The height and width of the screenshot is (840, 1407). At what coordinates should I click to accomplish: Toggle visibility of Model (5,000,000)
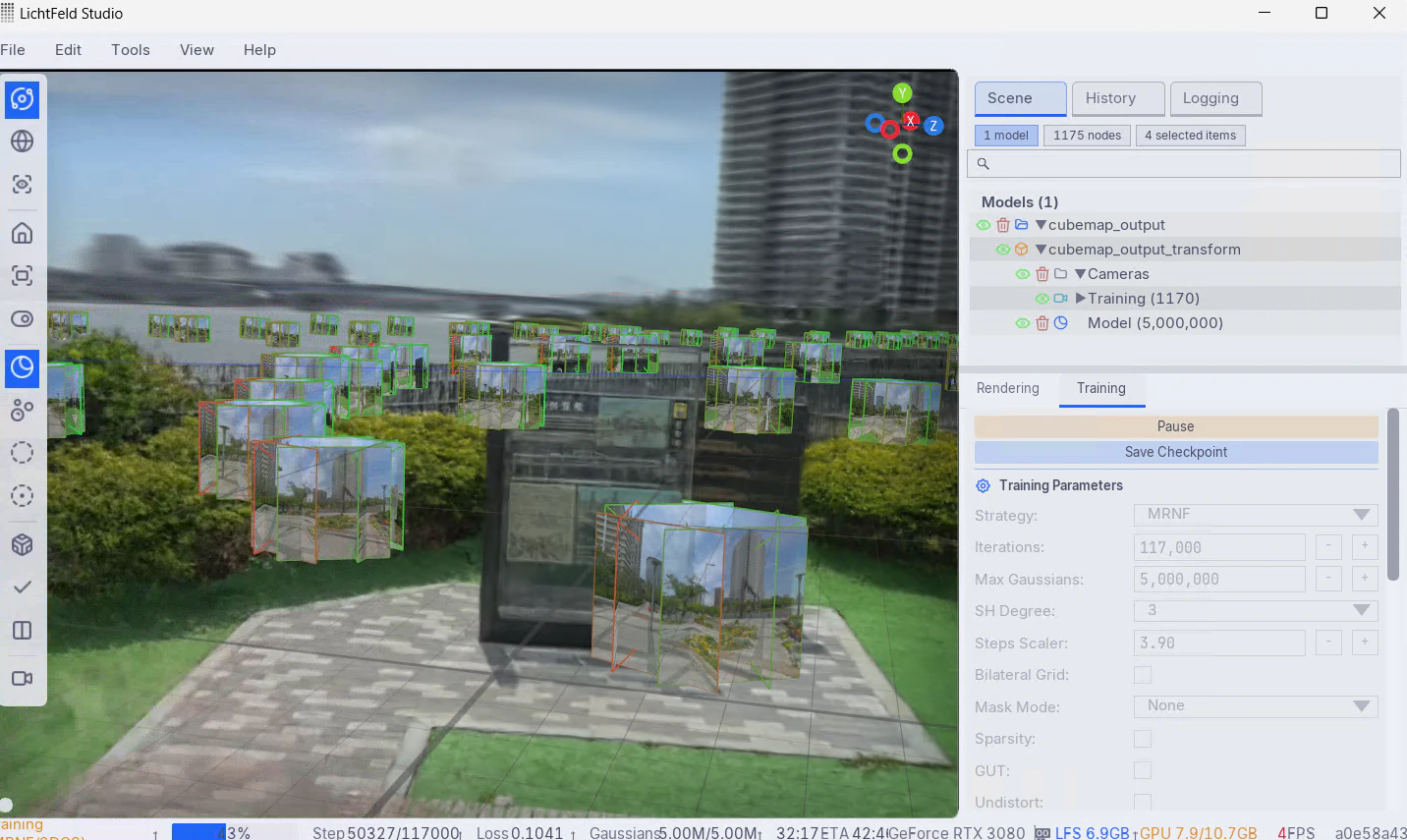tap(1023, 323)
